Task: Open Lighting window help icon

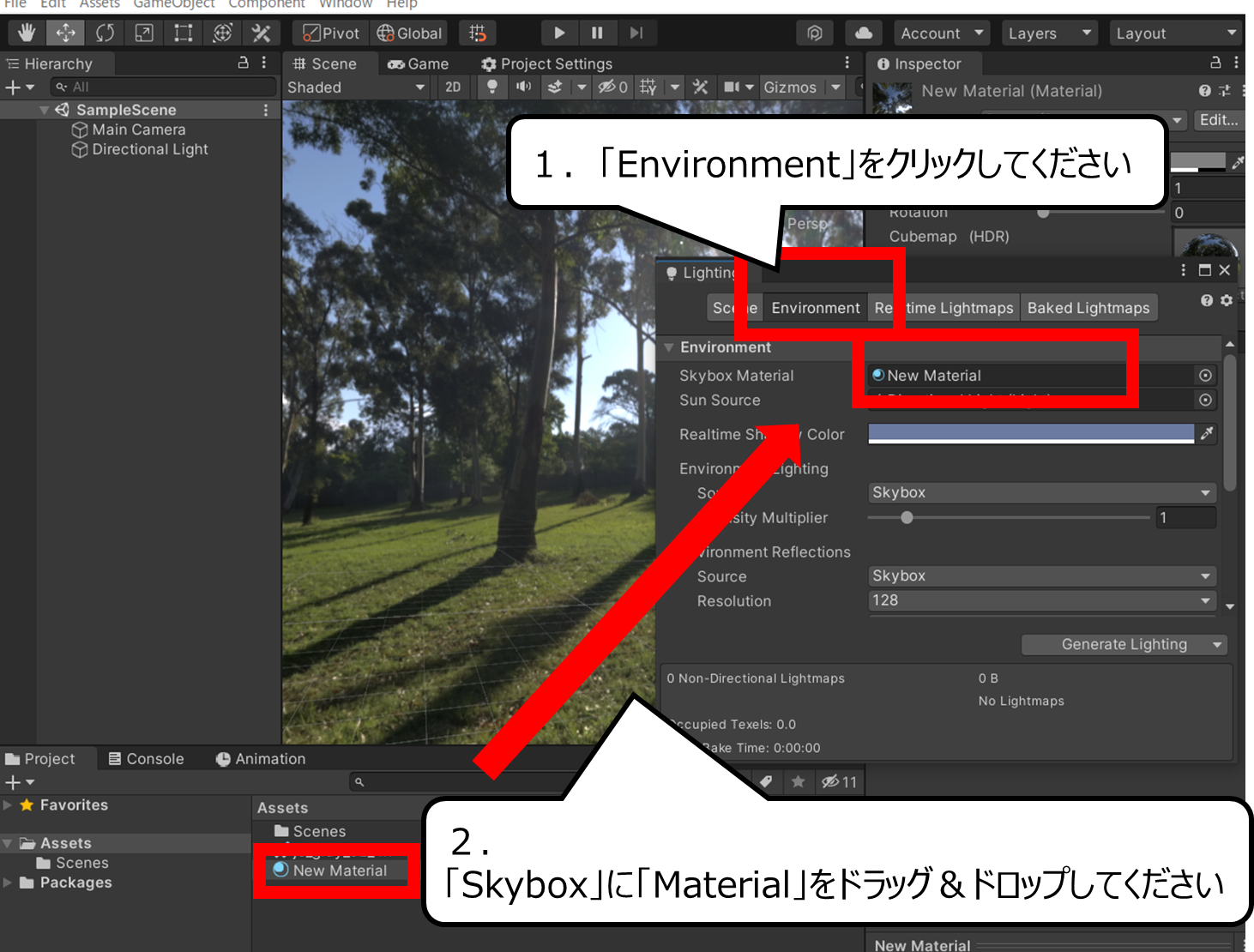Action: [1207, 300]
